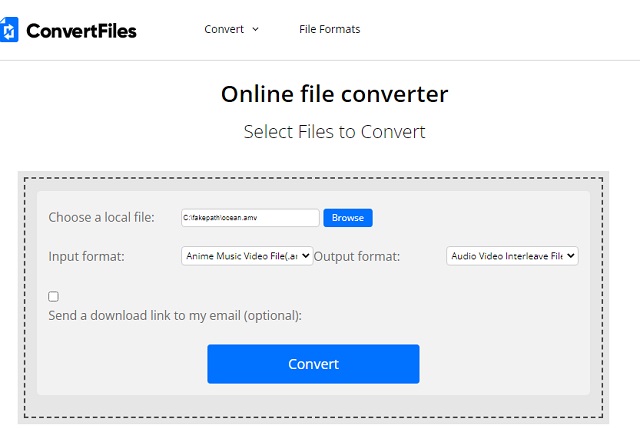Expand the Convert menu chevron

pos(256,29)
